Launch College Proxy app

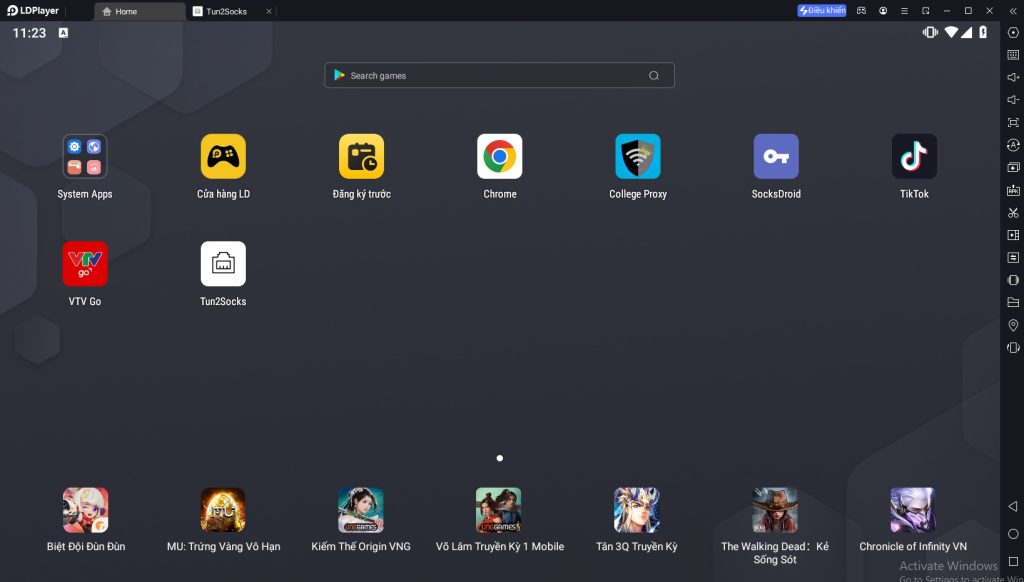point(637,157)
